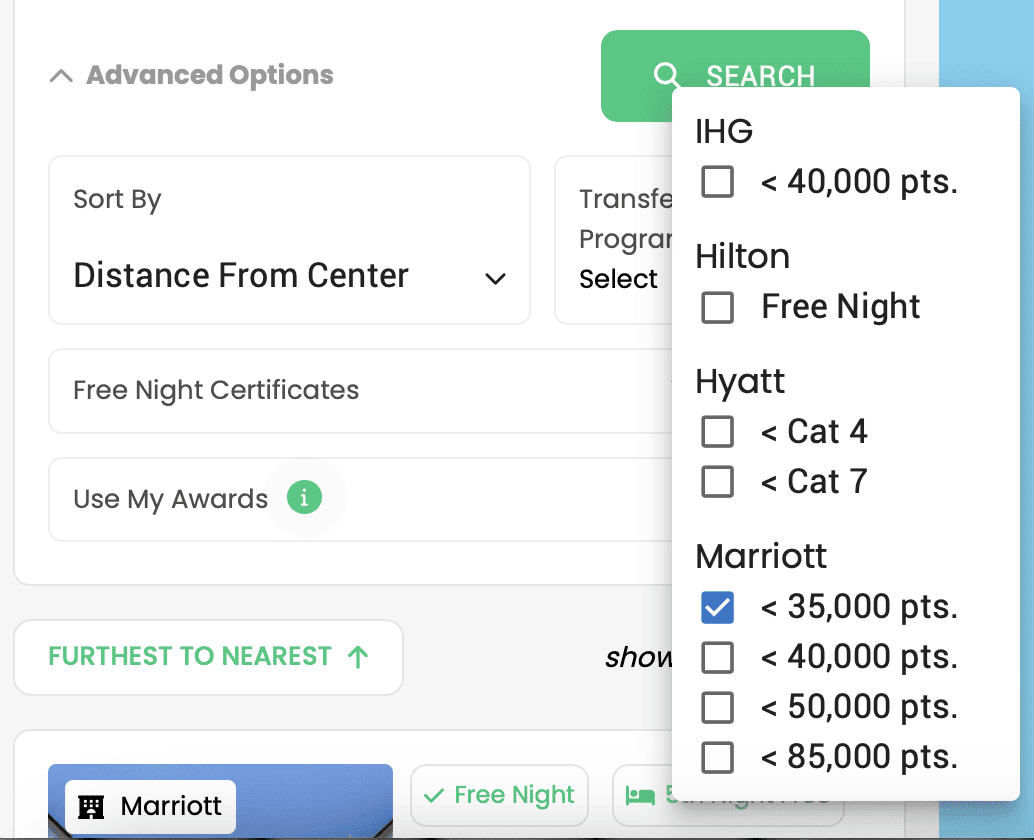1034x840 pixels.
Task: Click the hotel building icon on the Marriott badge
Action: (91, 806)
